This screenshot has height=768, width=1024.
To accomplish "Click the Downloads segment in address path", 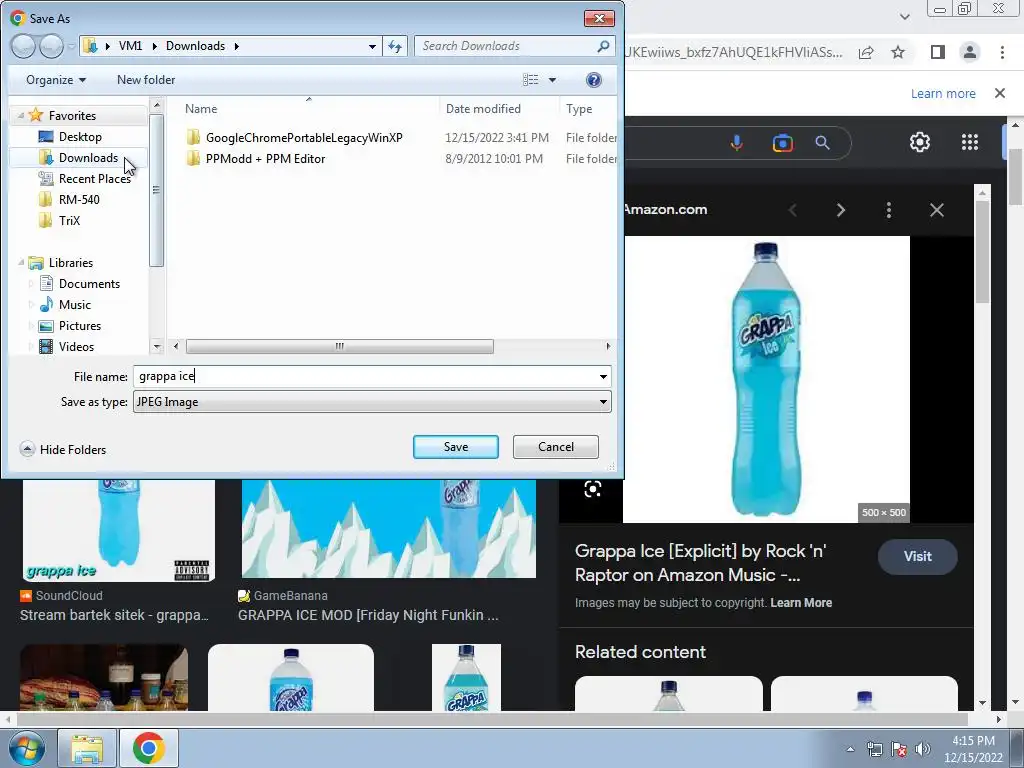I will tap(195, 46).
